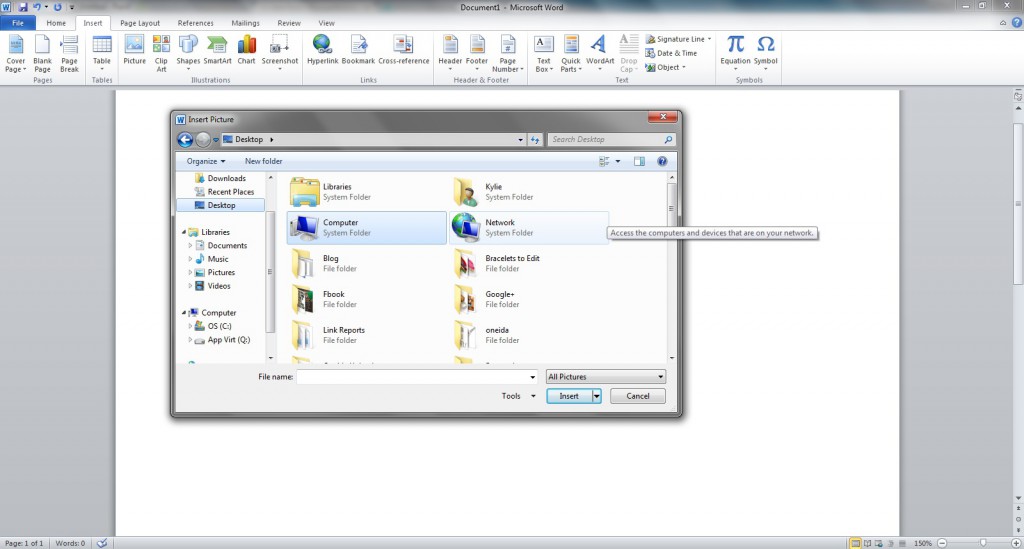Collapse the Computer tree node
Viewport: 1024px width, 549px height.
pyautogui.click(x=184, y=313)
